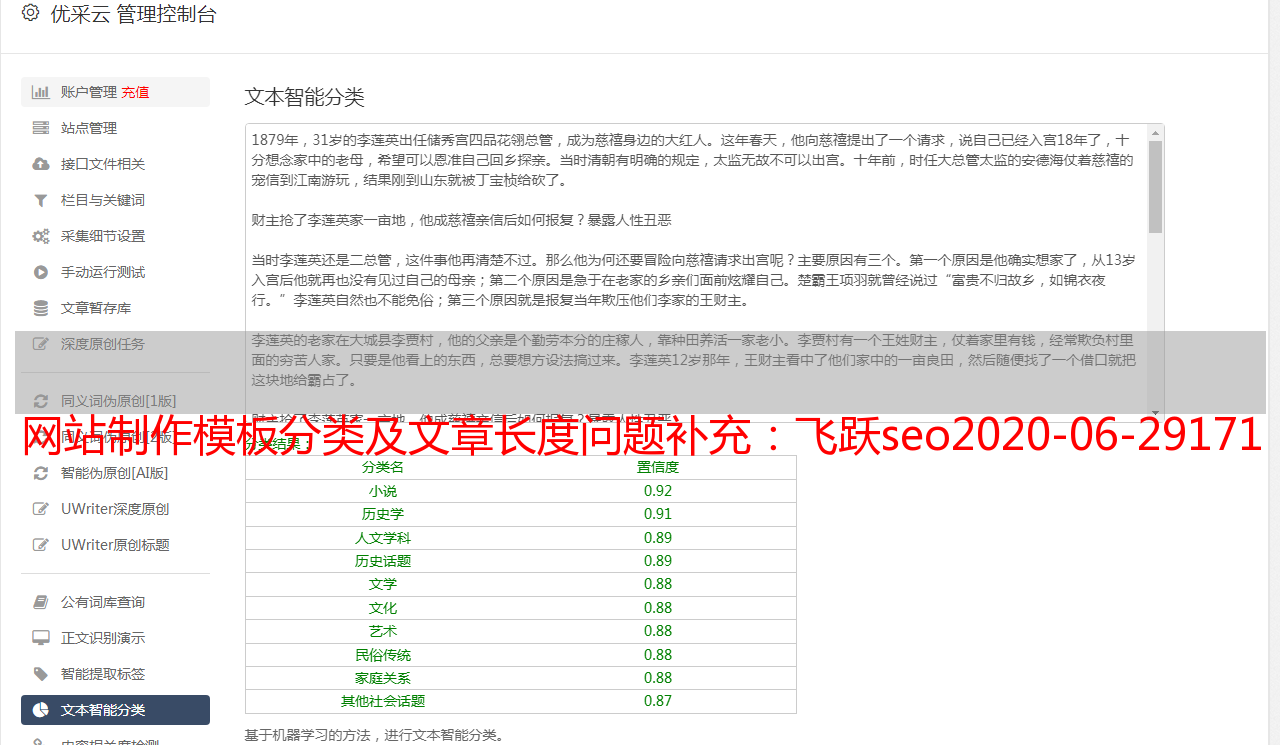The width and height of the screenshot is (1280, 745).
Task: Click the monitor icon for 正文识别演示
Action: [x=41, y=638]
